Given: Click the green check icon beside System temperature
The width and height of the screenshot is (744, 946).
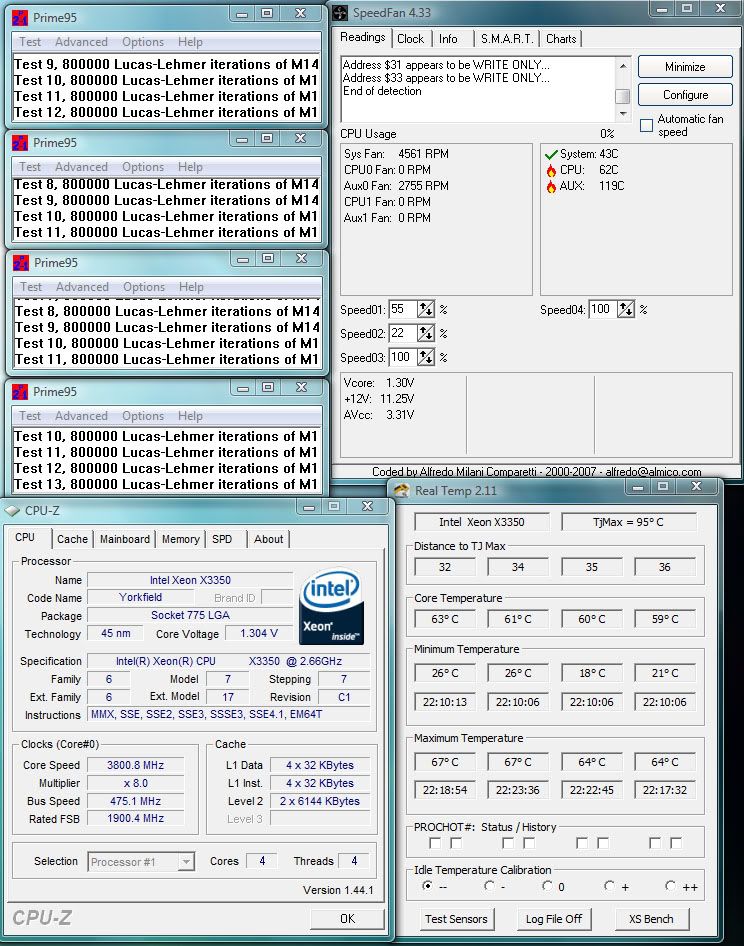Looking at the screenshot, I should (x=550, y=154).
